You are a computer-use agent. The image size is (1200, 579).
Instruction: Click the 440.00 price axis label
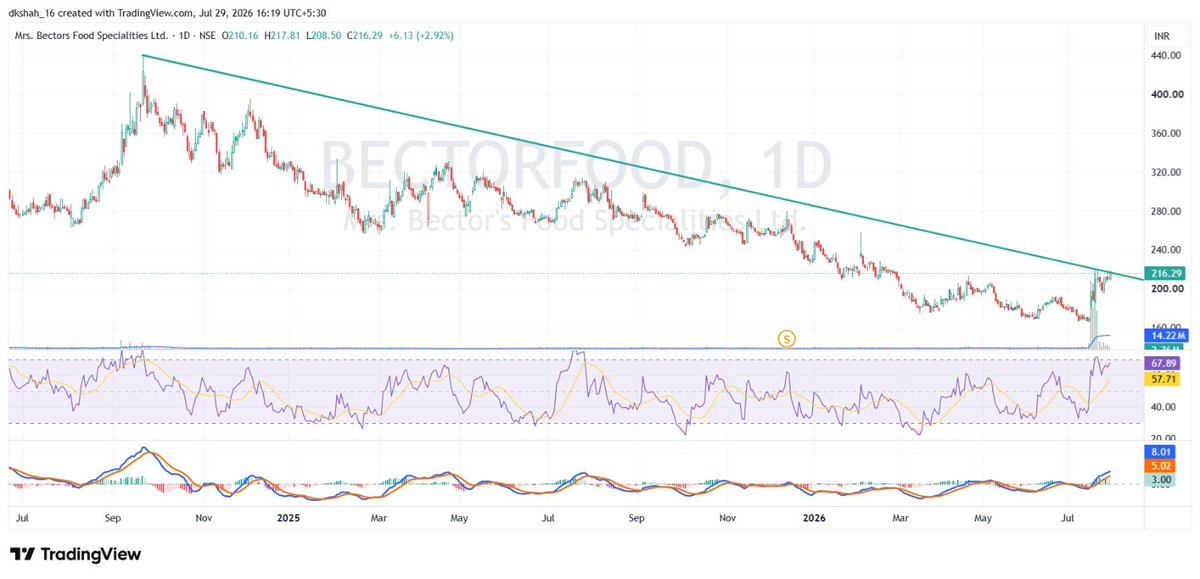(x=1166, y=56)
